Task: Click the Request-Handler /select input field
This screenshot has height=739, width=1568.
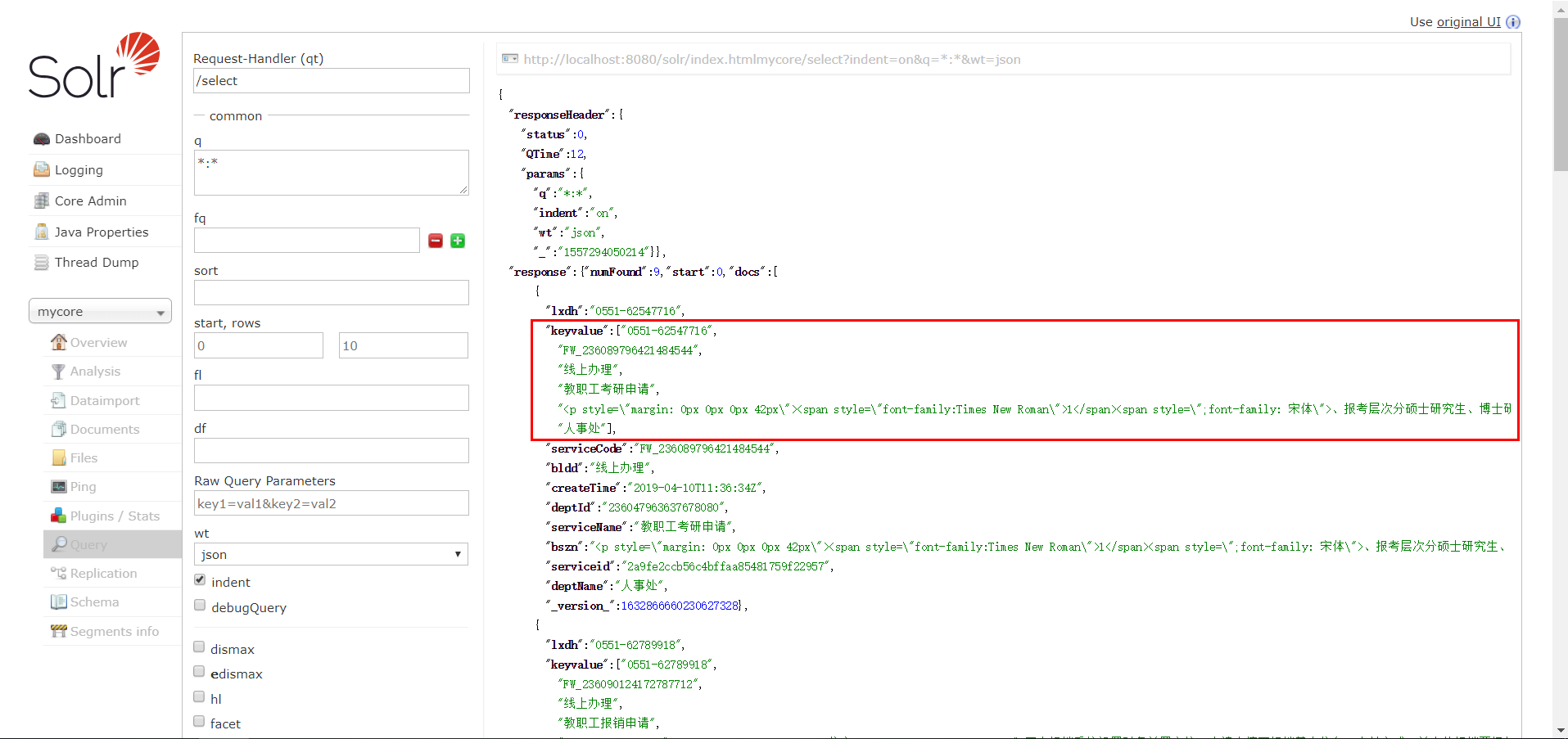Action: pyautogui.click(x=331, y=80)
